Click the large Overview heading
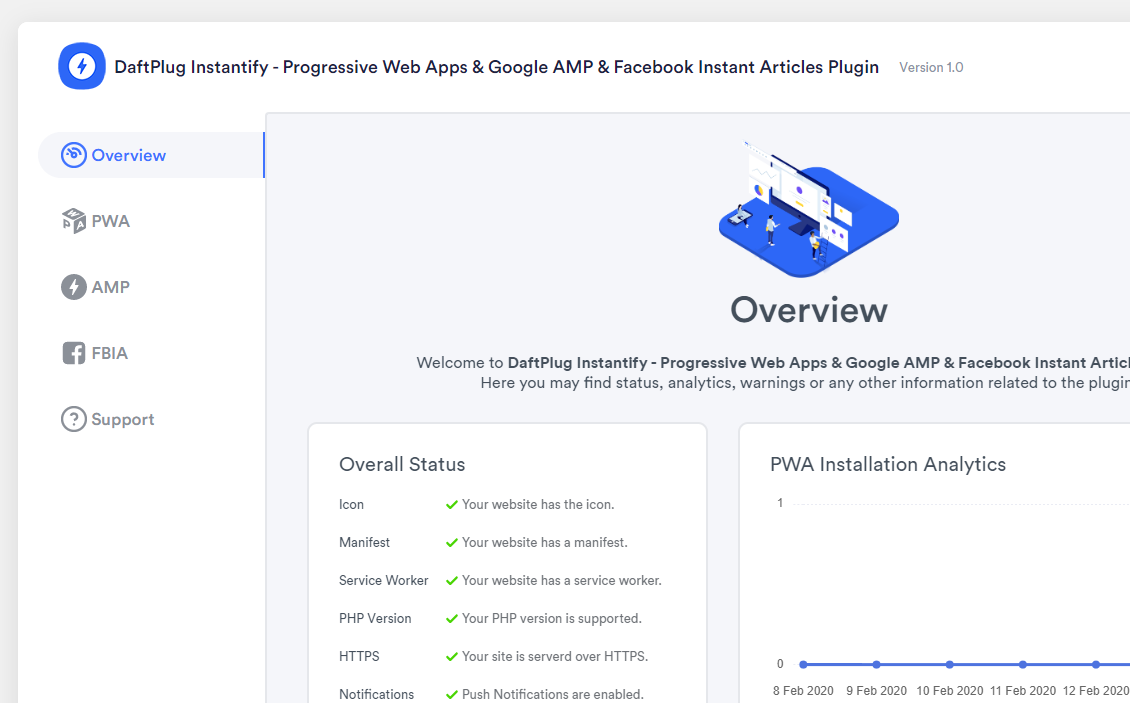The width and height of the screenshot is (1130, 703). (x=809, y=310)
